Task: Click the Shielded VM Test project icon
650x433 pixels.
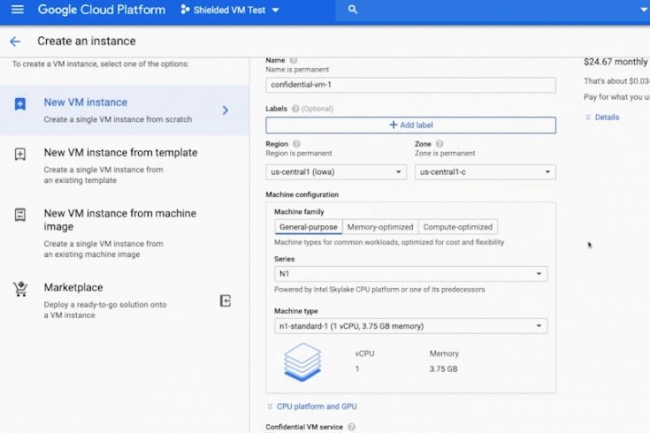Action: pyautogui.click(x=185, y=10)
